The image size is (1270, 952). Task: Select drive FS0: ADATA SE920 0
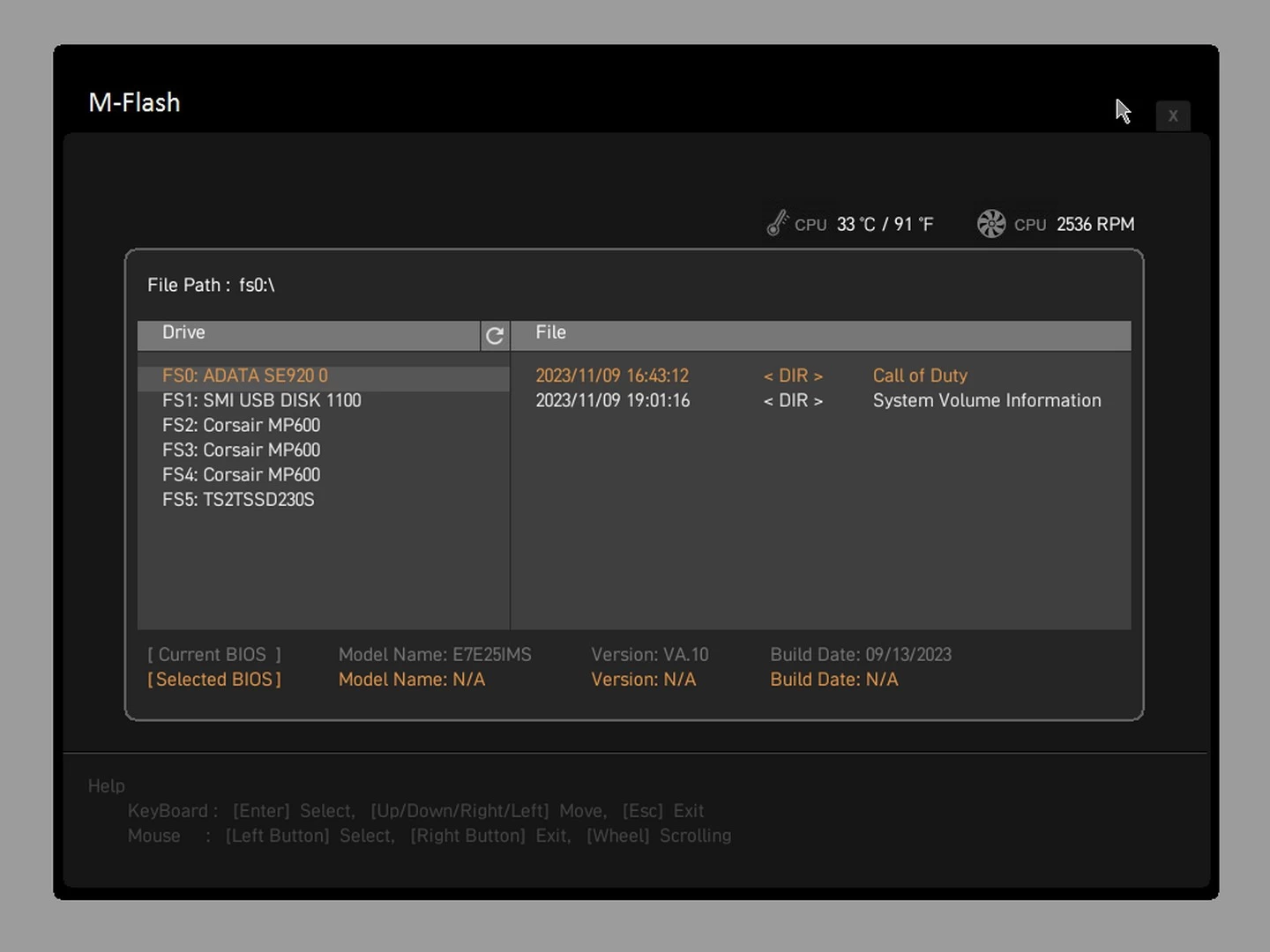click(x=244, y=376)
